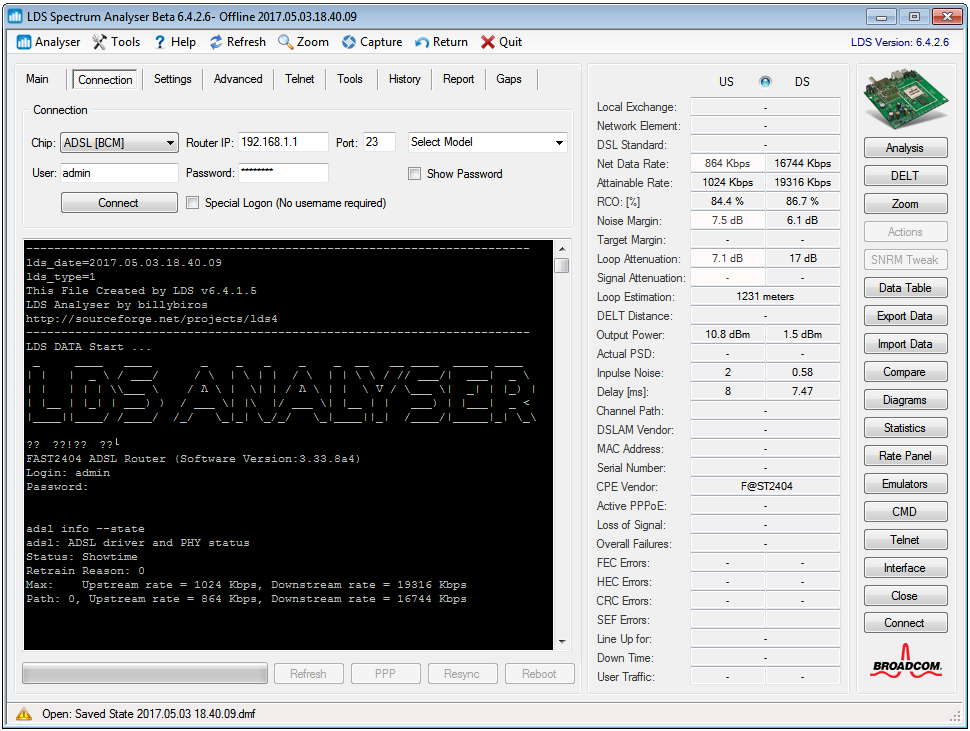Enable the Show Password checkbox
Screen dimensions: 970x731
[x=414, y=174]
